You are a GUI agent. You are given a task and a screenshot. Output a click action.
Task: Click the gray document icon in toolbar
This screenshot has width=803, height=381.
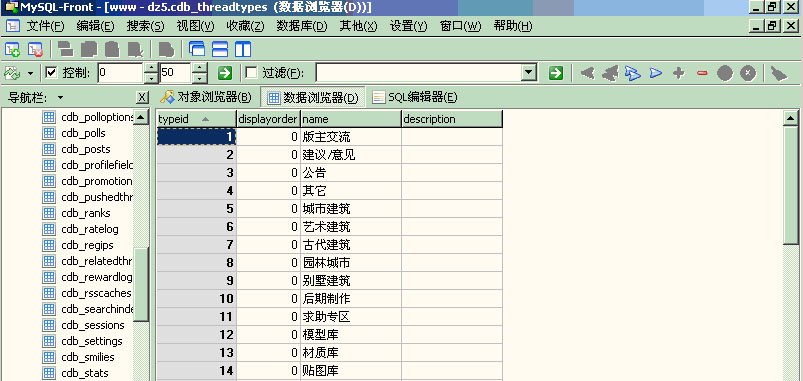tap(166, 49)
